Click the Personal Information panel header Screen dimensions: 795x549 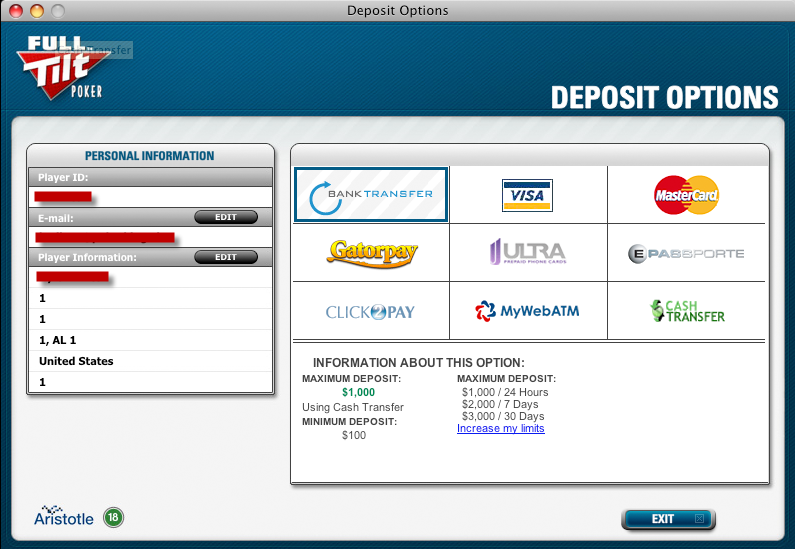pos(150,156)
